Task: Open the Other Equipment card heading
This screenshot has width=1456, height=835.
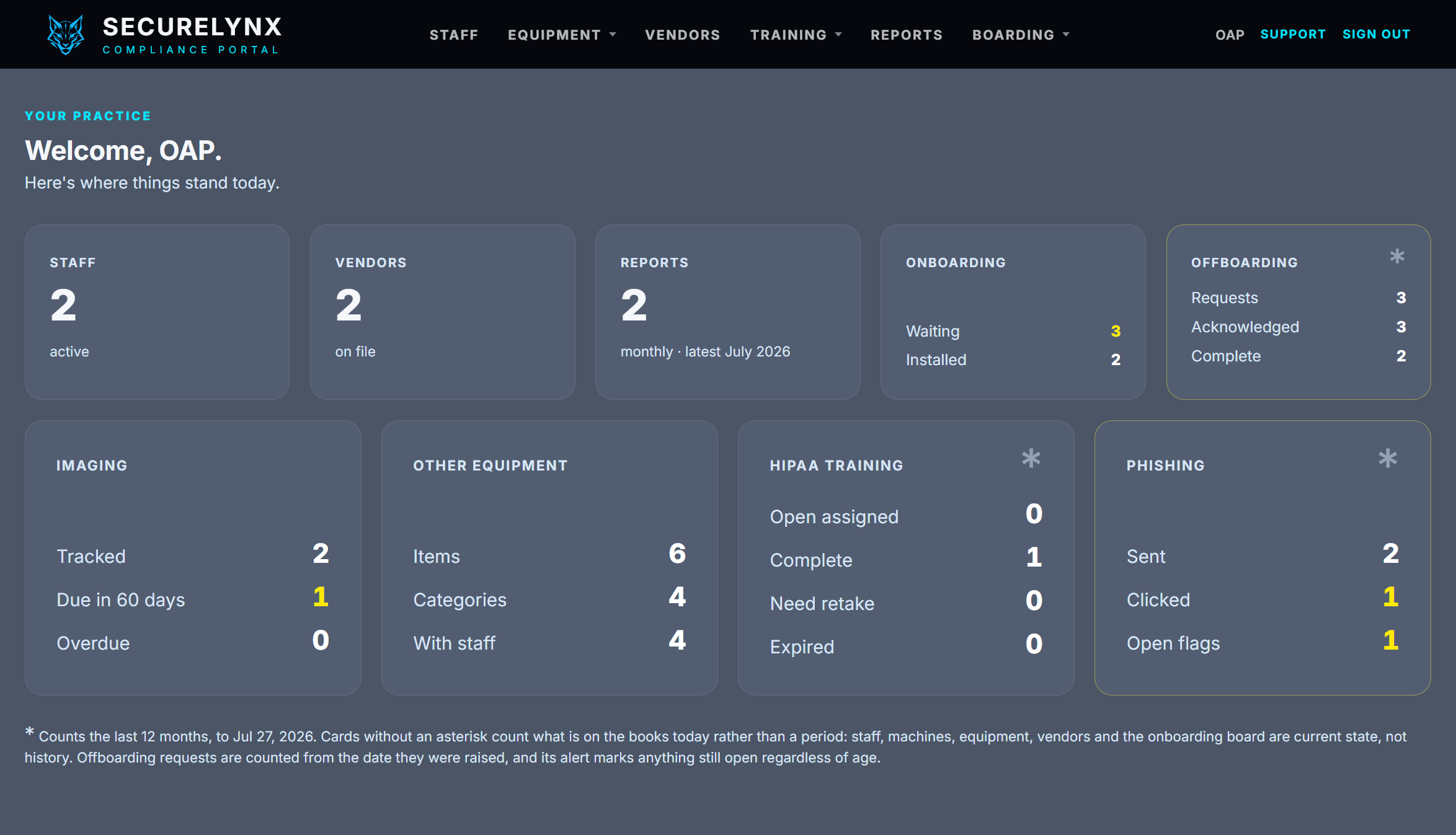Action: pyautogui.click(x=490, y=466)
